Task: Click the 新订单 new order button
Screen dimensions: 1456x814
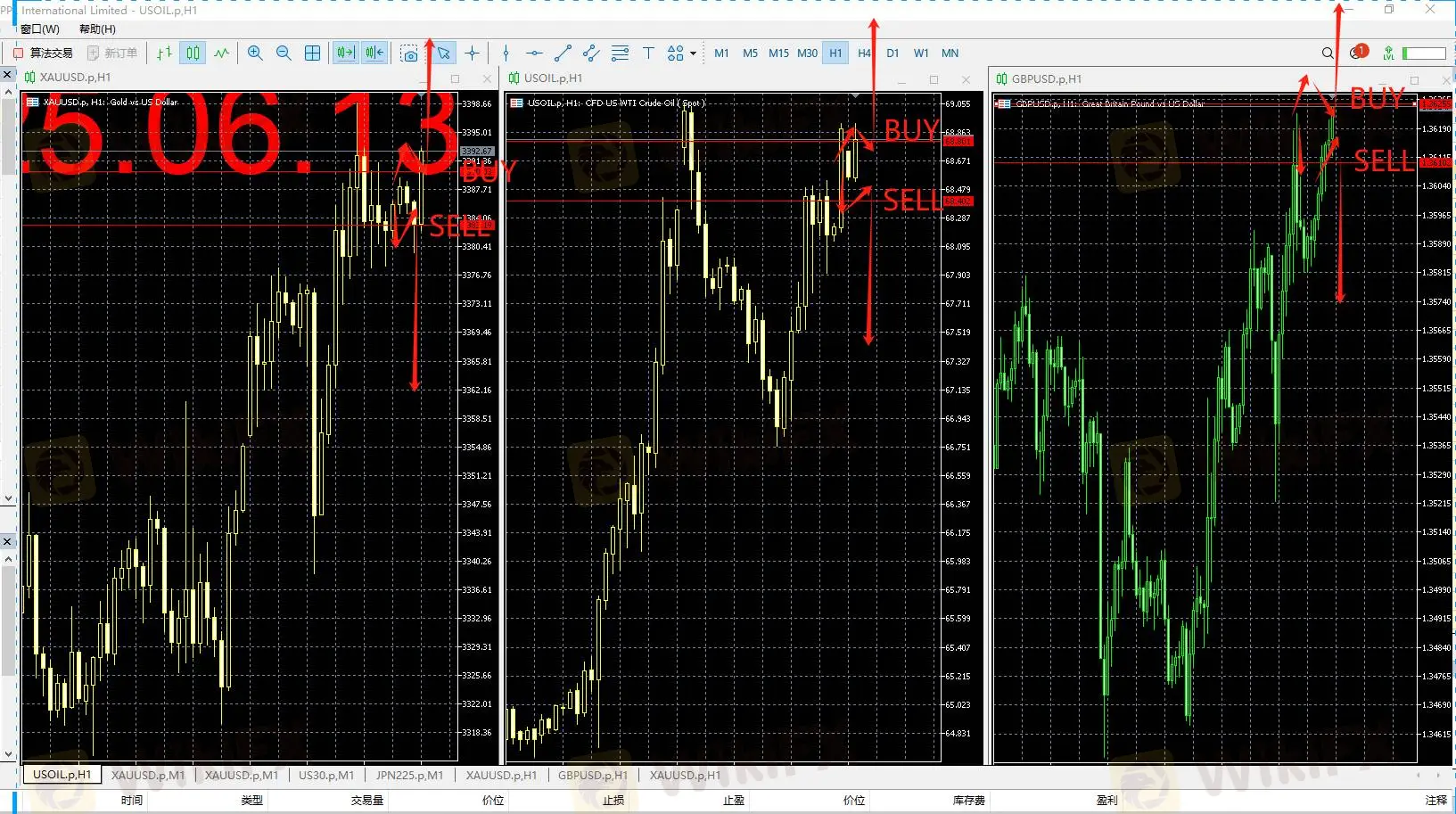Action: point(112,53)
